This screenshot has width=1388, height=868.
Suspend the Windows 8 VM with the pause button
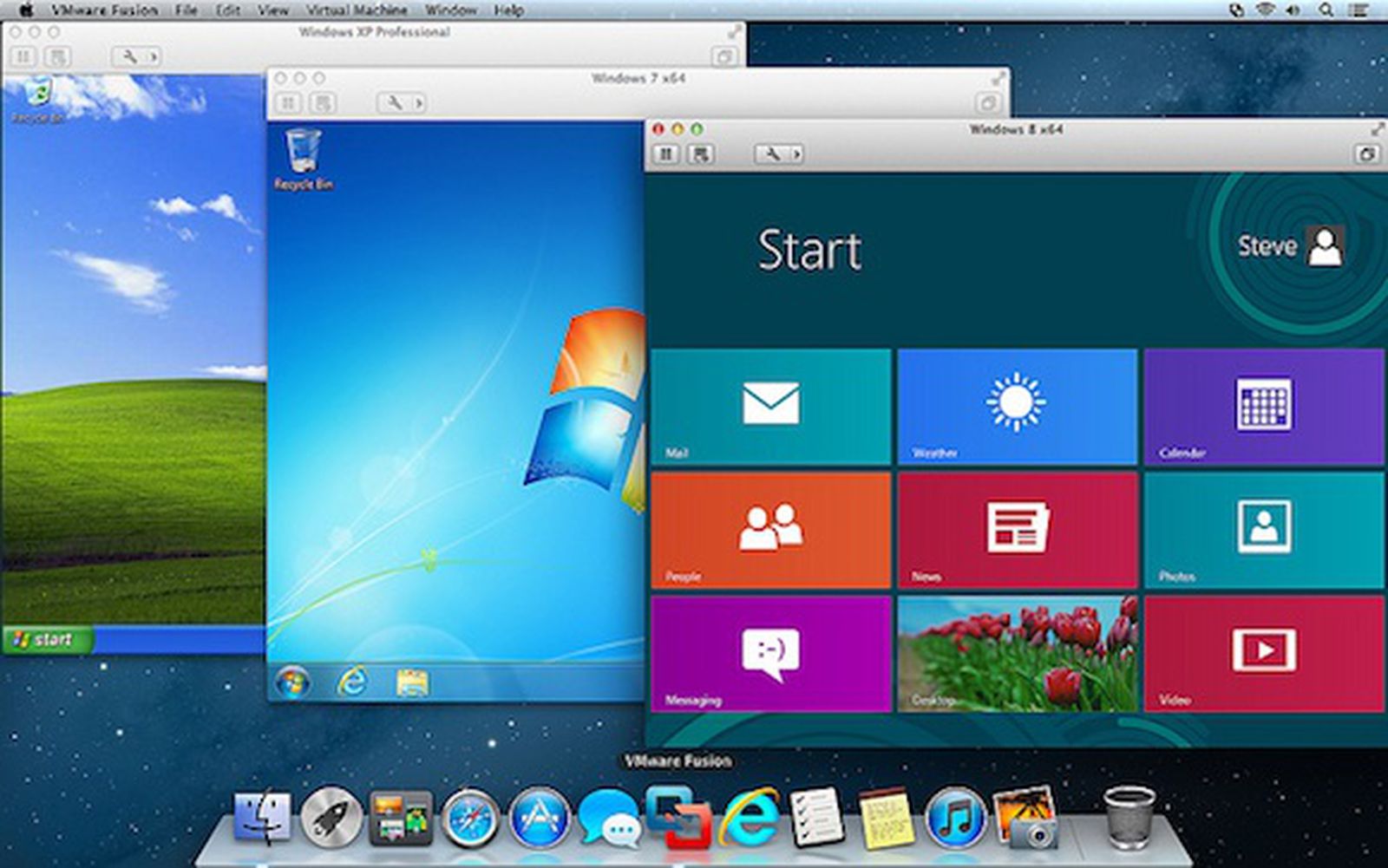tap(666, 153)
